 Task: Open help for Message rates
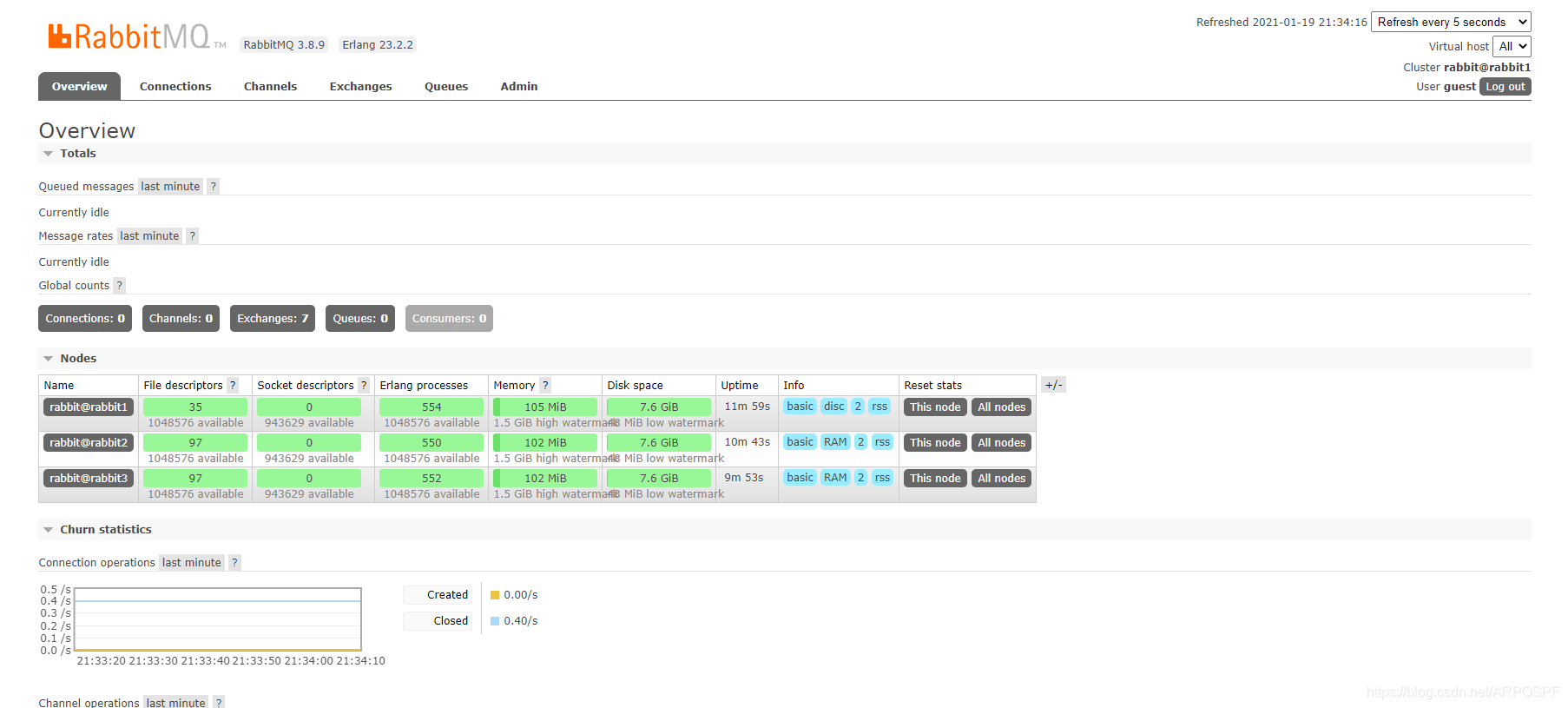coord(193,235)
